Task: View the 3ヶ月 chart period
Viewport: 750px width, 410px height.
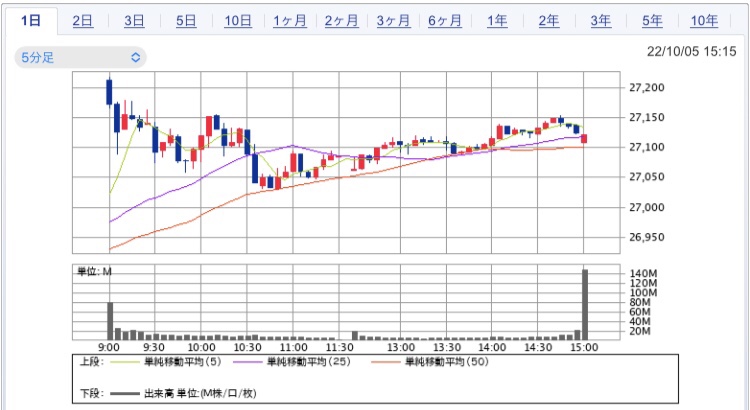Action: pyautogui.click(x=393, y=21)
